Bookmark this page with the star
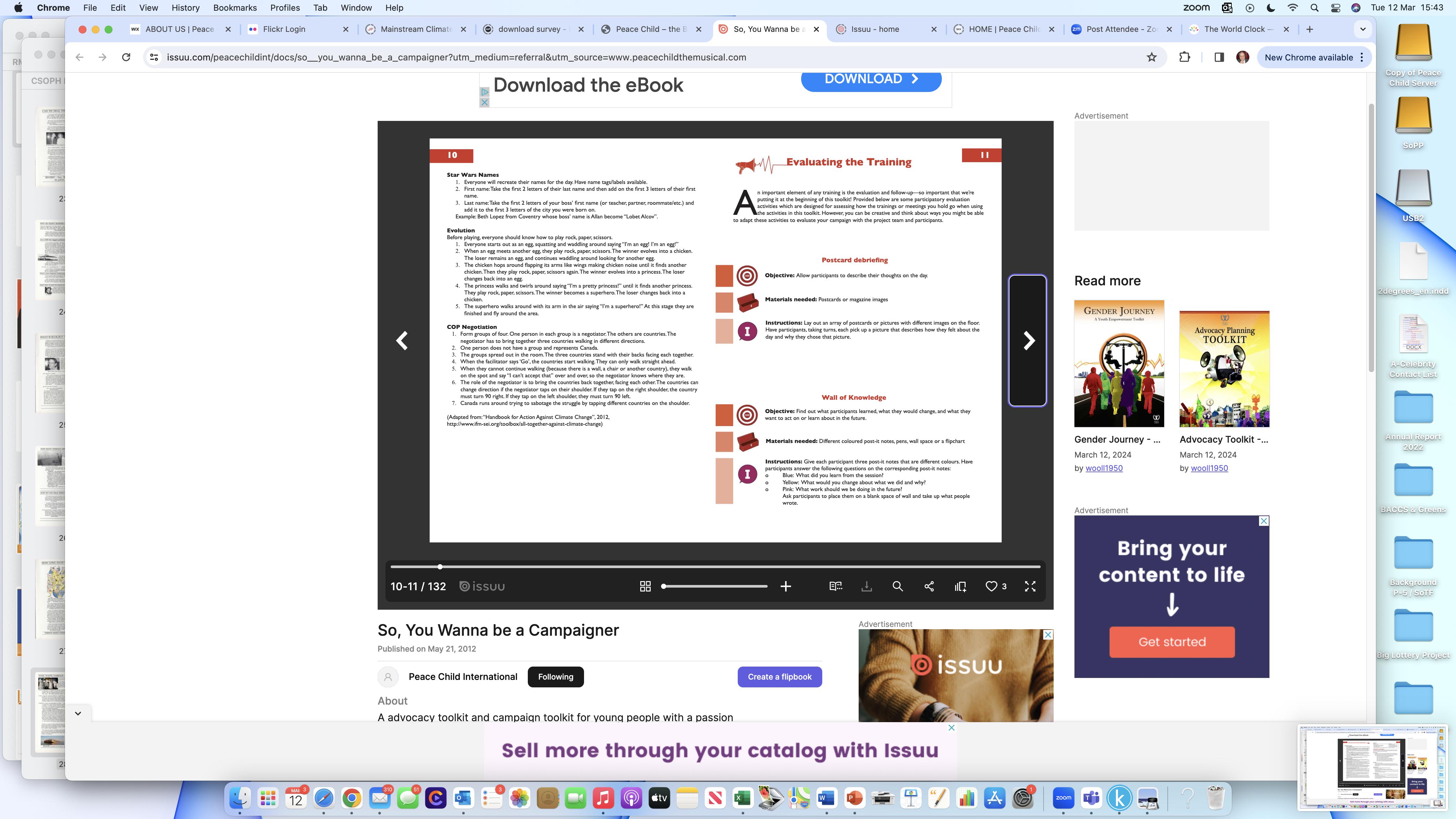 [x=1151, y=57]
